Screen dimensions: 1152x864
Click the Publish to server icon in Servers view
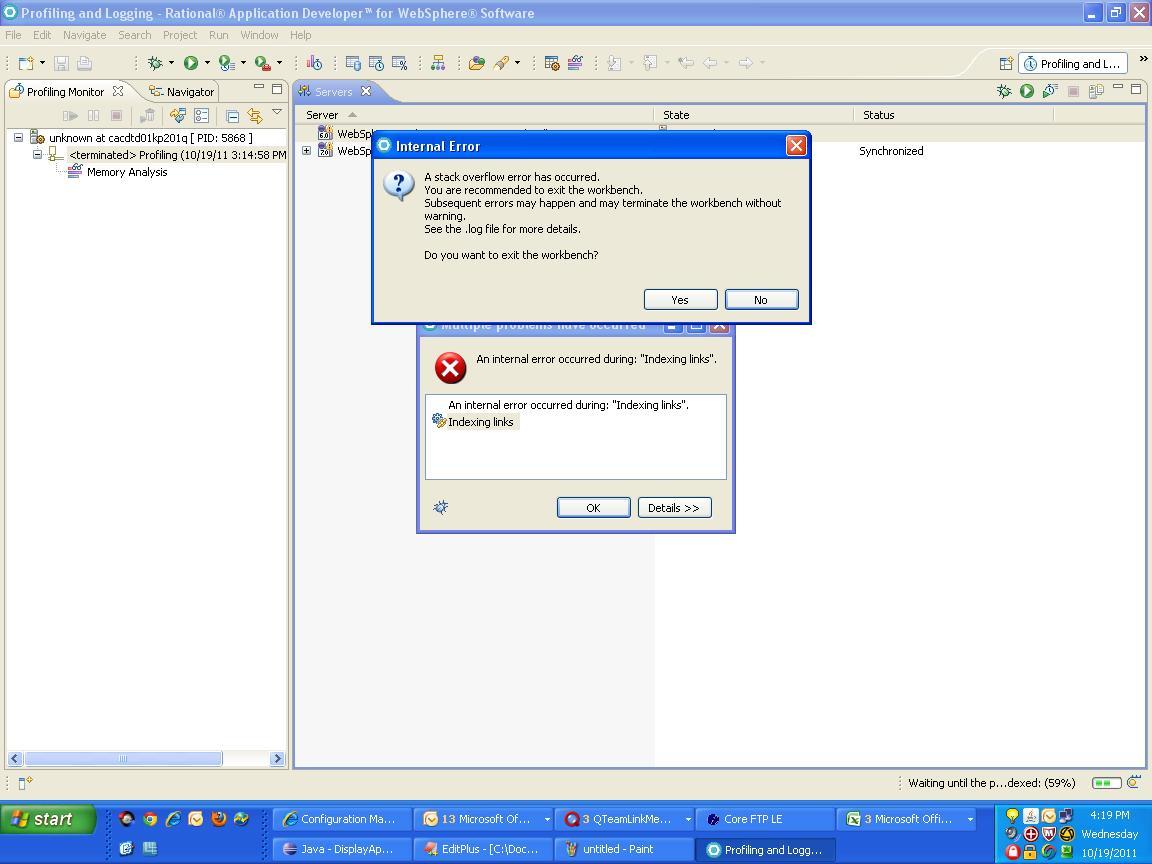click(1096, 91)
